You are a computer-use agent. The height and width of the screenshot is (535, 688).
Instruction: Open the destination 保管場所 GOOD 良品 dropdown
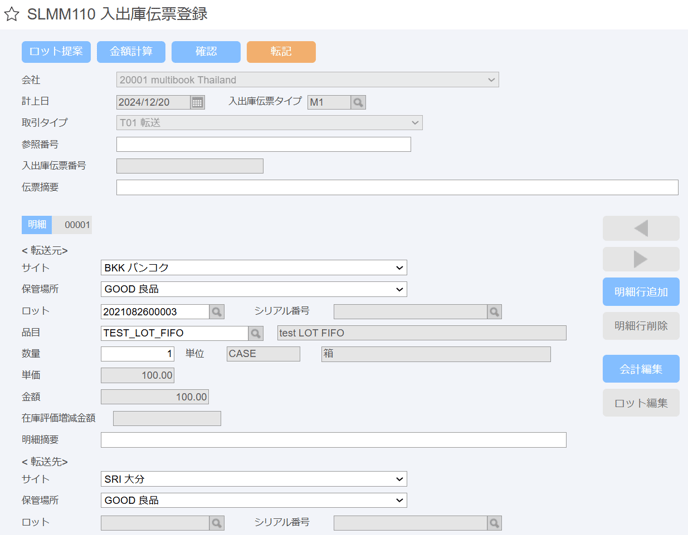254,500
